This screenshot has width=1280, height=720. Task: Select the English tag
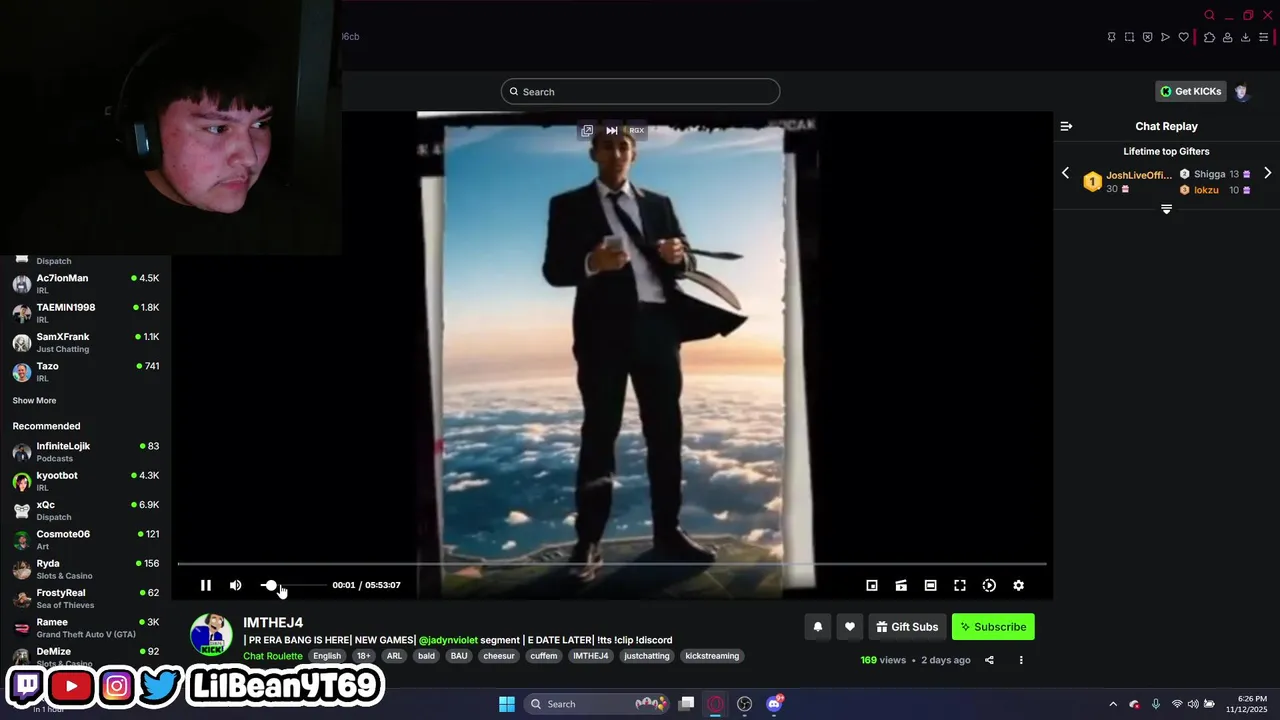327,656
